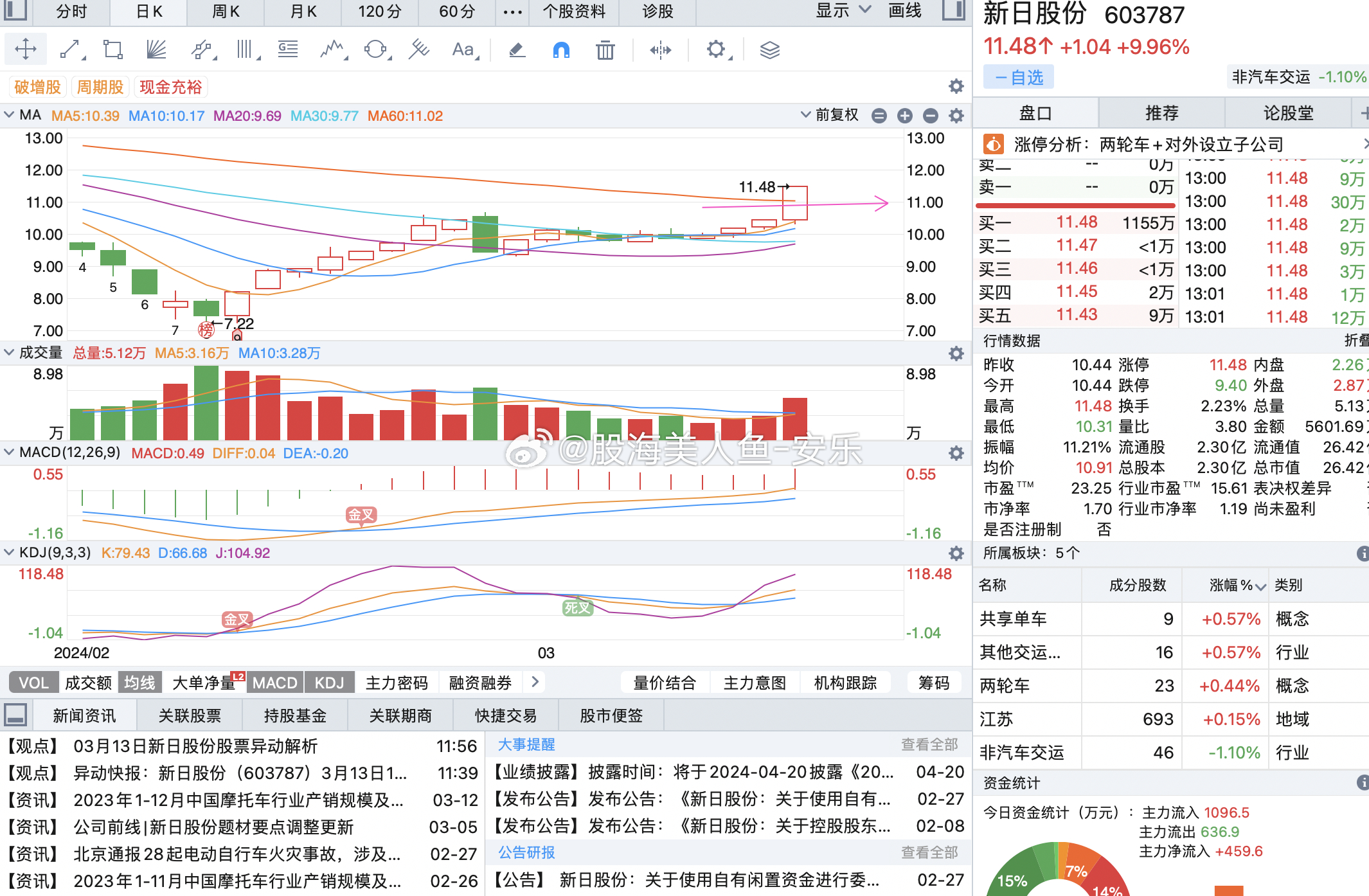
Task: Toggle 均线 indicator button
Action: (x=139, y=683)
